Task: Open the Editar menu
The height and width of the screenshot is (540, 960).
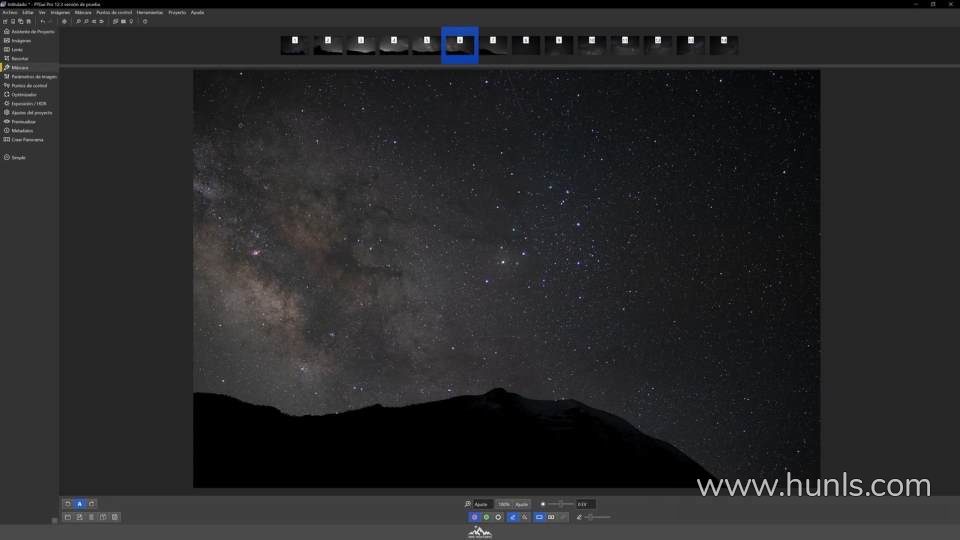Action: pos(28,12)
